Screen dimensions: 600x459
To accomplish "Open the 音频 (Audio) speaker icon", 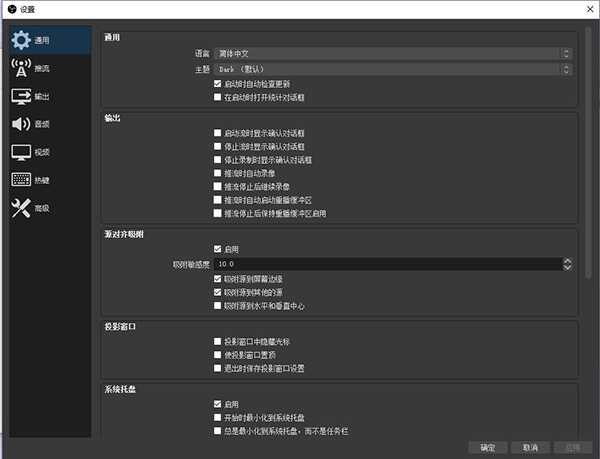I will (x=21, y=125).
